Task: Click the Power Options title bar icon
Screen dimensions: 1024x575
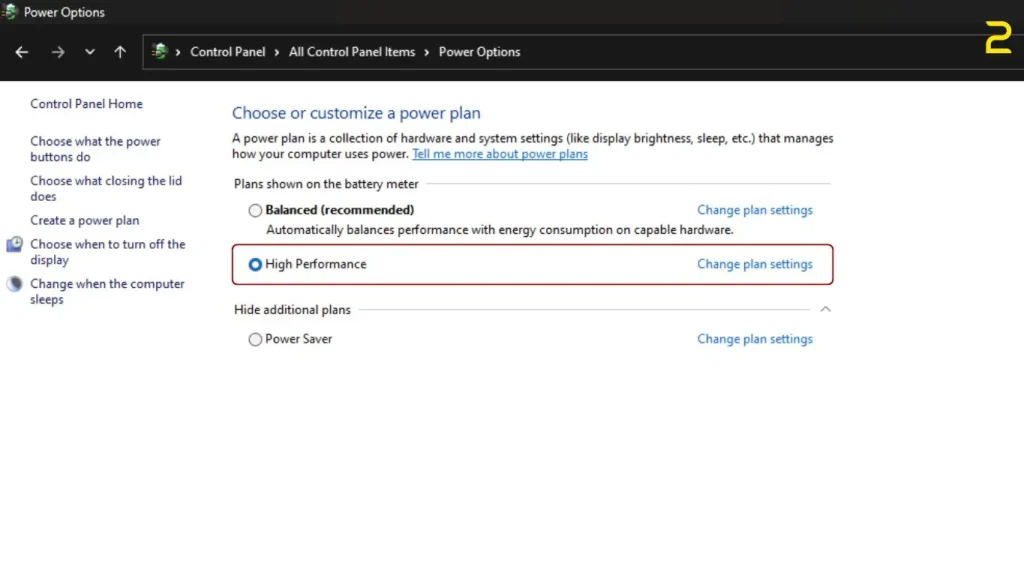Action: [x=10, y=13]
